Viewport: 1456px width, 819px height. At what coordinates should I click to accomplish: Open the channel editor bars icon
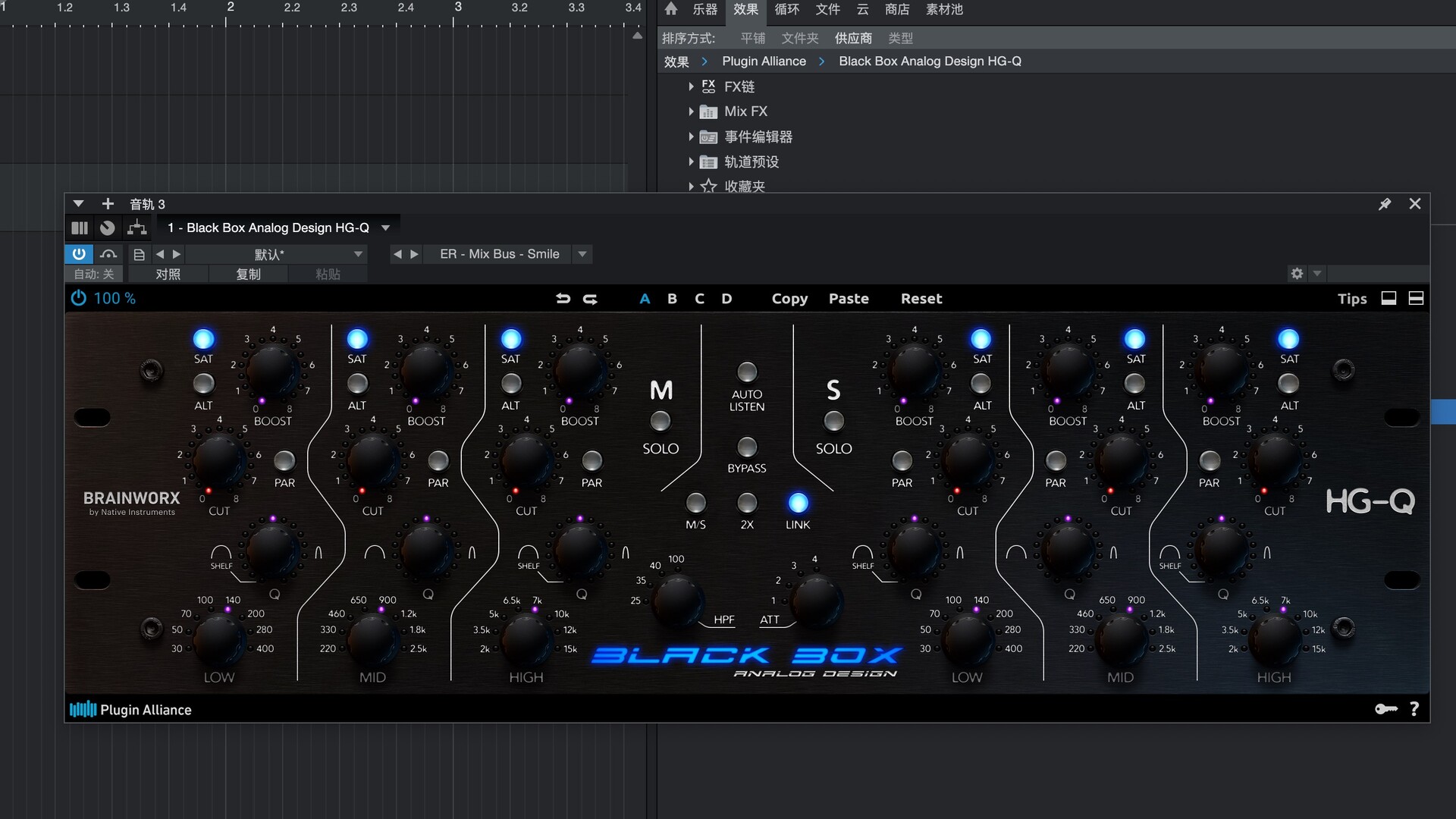(x=79, y=227)
